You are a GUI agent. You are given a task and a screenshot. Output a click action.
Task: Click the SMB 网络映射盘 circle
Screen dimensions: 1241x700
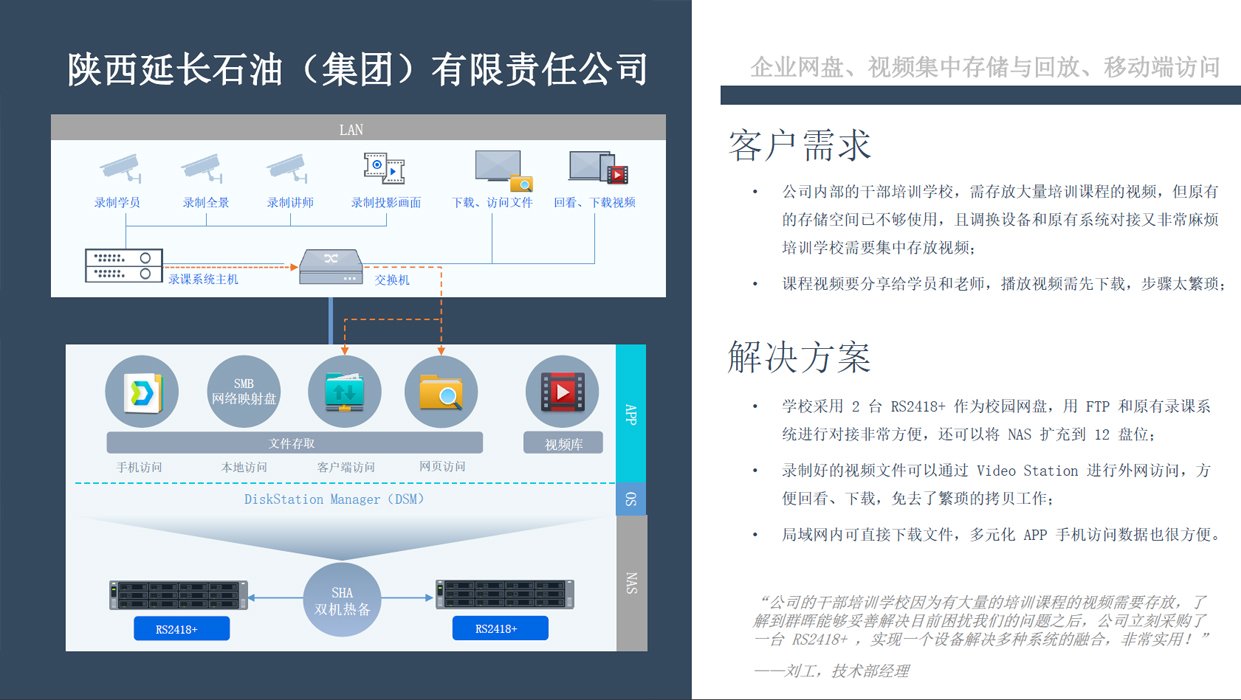pos(244,392)
